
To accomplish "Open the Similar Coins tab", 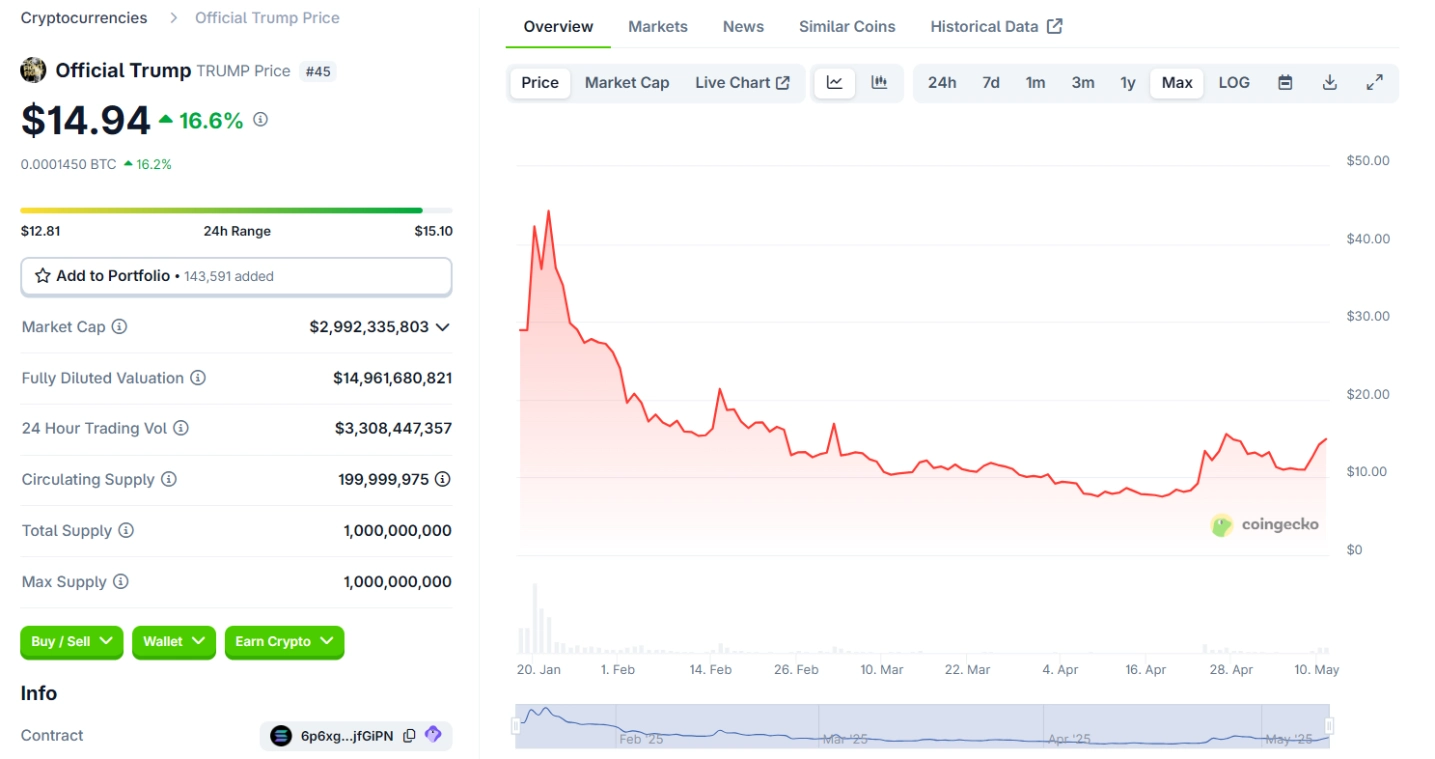I will [x=847, y=26].
